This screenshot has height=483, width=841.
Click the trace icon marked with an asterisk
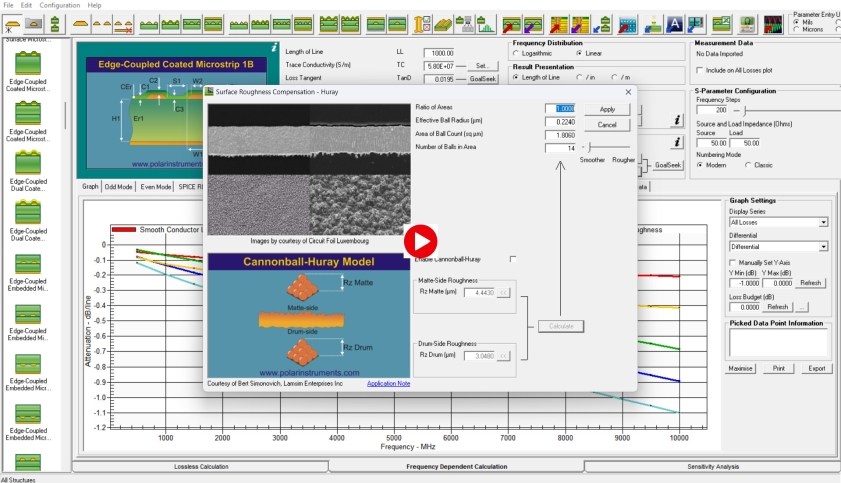click(12, 25)
